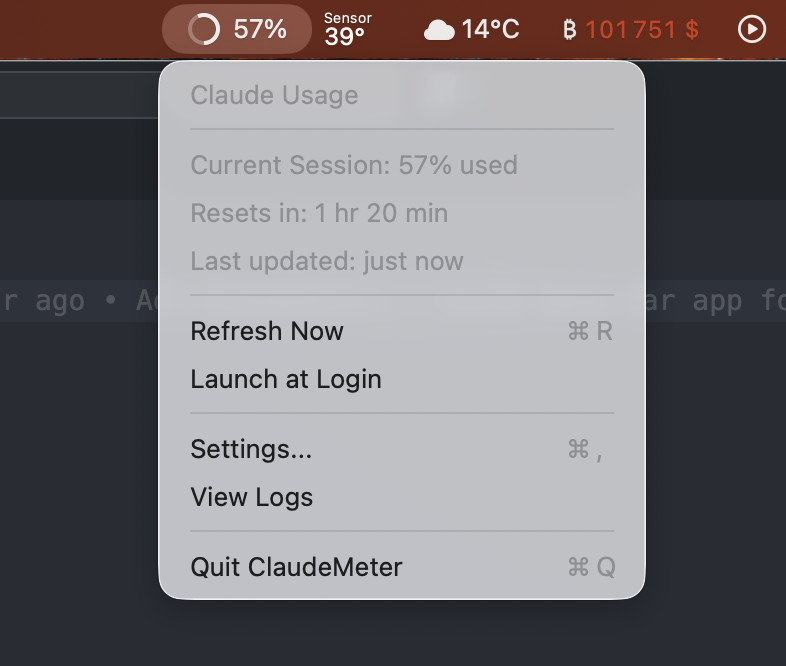786x666 pixels.
Task: Select the Current Session: 57% used entry
Action: click(x=354, y=165)
